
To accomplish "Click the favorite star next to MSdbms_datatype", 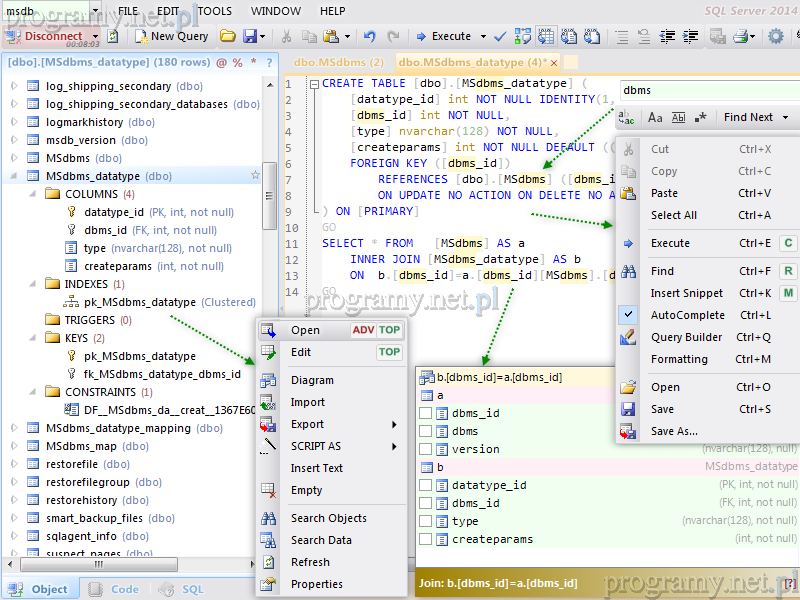I will [255, 176].
